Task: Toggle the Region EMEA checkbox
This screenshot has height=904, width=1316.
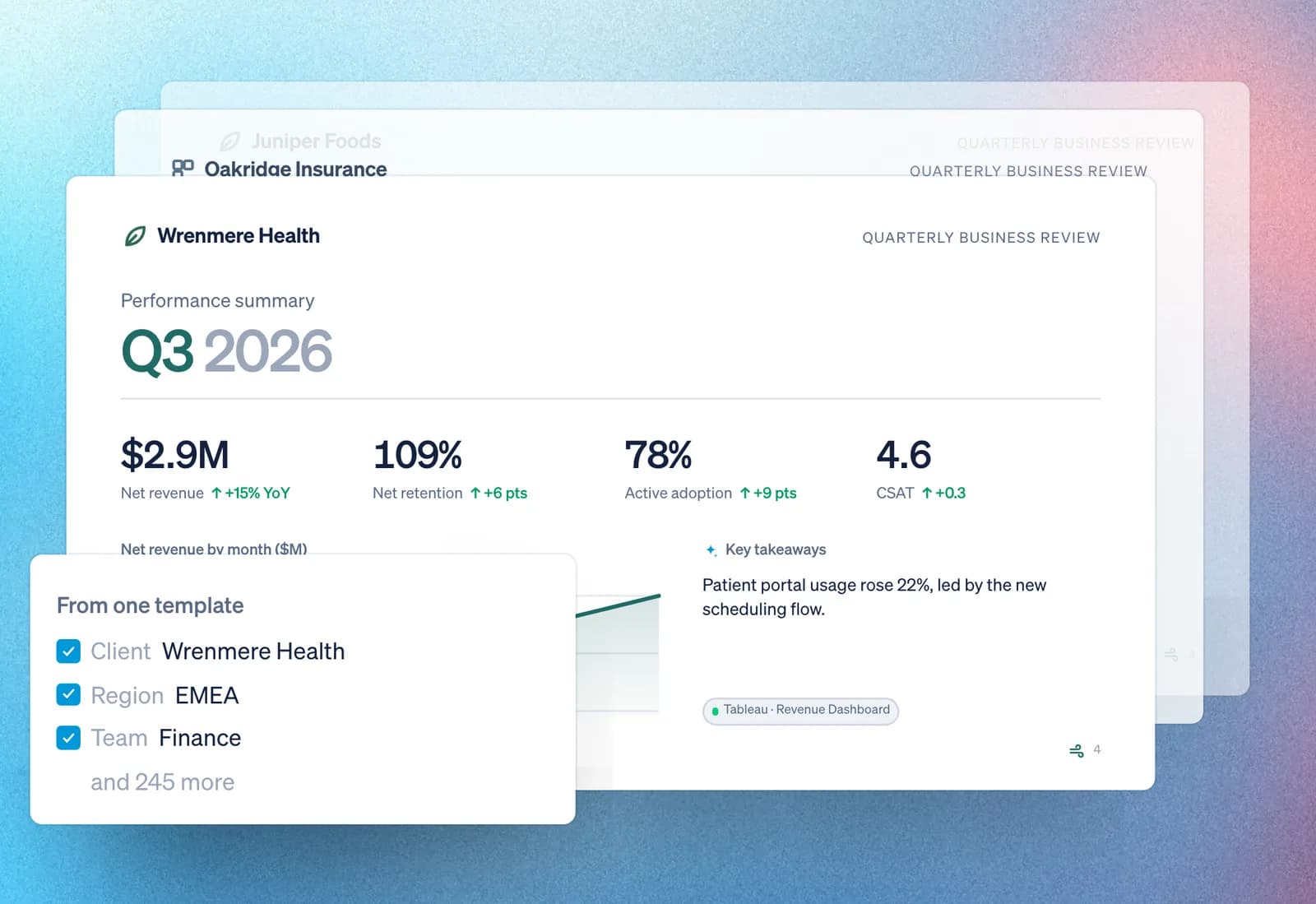Action: click(x=68, y=695)
